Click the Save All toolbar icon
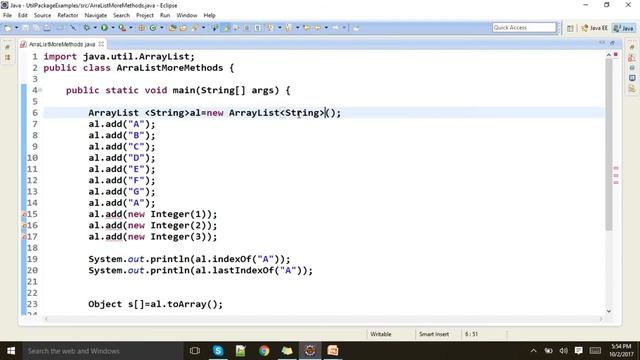 tap(36, 28)
